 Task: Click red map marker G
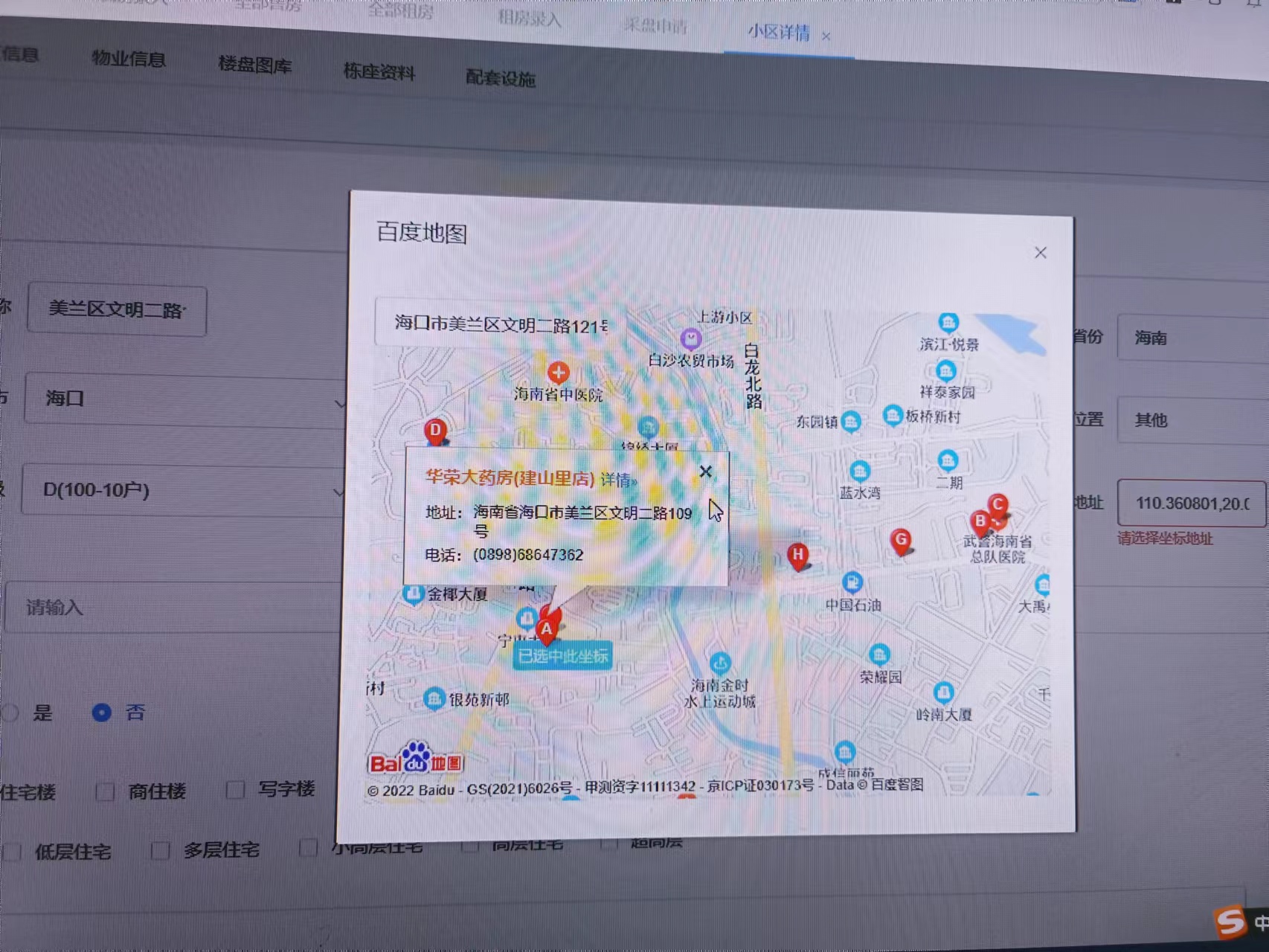tap(900, 540)
